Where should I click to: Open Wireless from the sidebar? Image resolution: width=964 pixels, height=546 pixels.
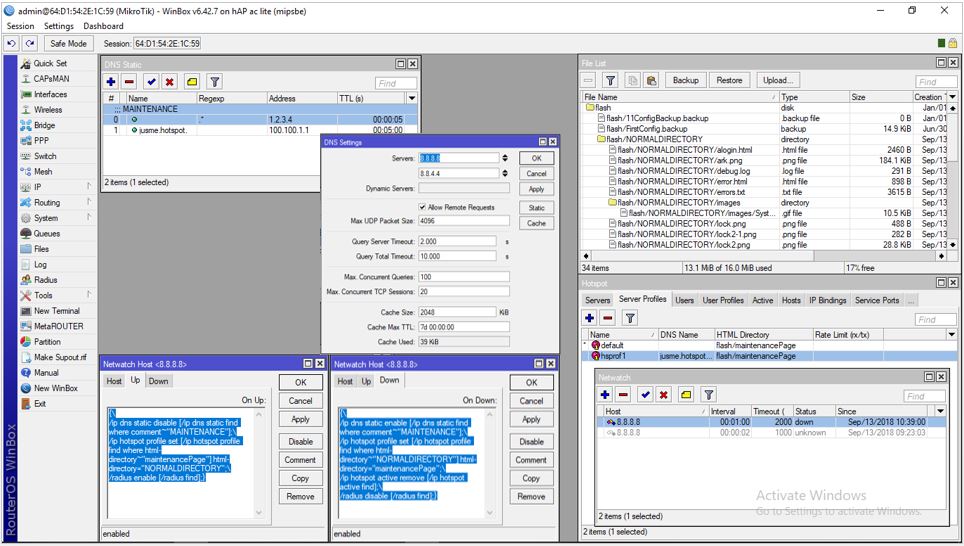[48, 109]
